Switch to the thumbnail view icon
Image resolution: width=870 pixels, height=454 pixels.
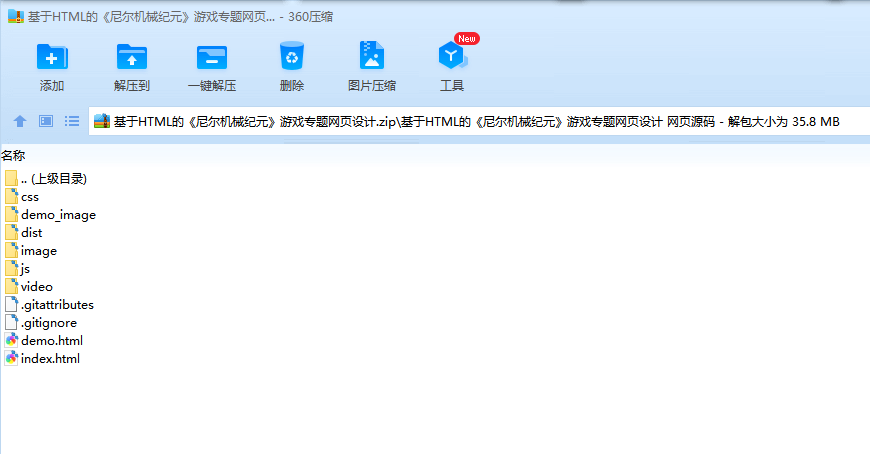pyautogui.click(x=46, y=121)
